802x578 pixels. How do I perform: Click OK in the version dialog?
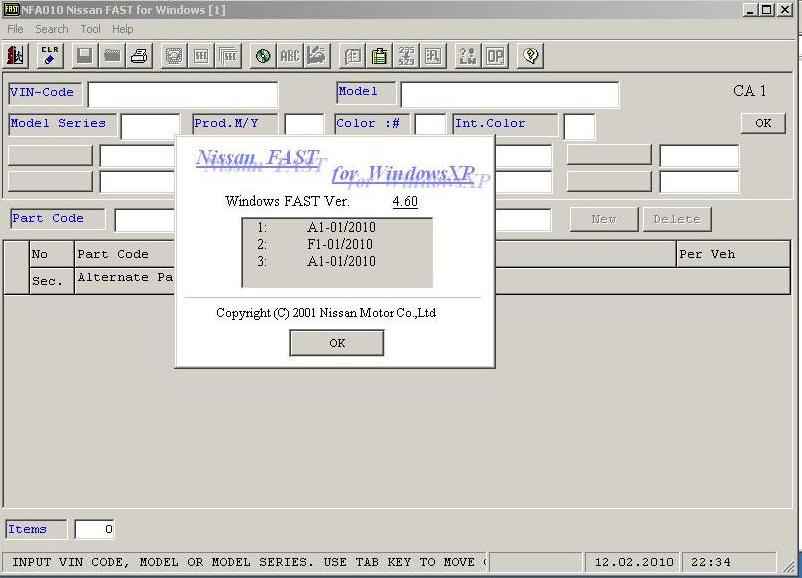click(x=337, y=343)
